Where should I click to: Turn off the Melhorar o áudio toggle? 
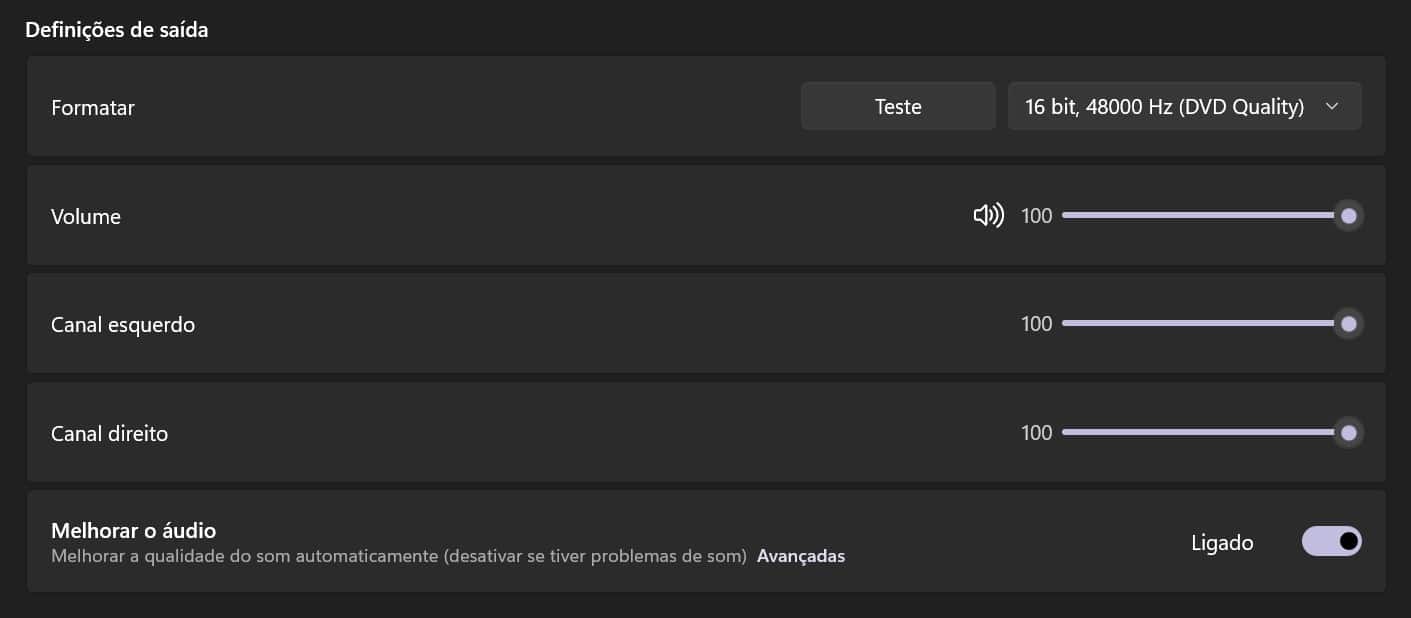tap(1331, 541)
